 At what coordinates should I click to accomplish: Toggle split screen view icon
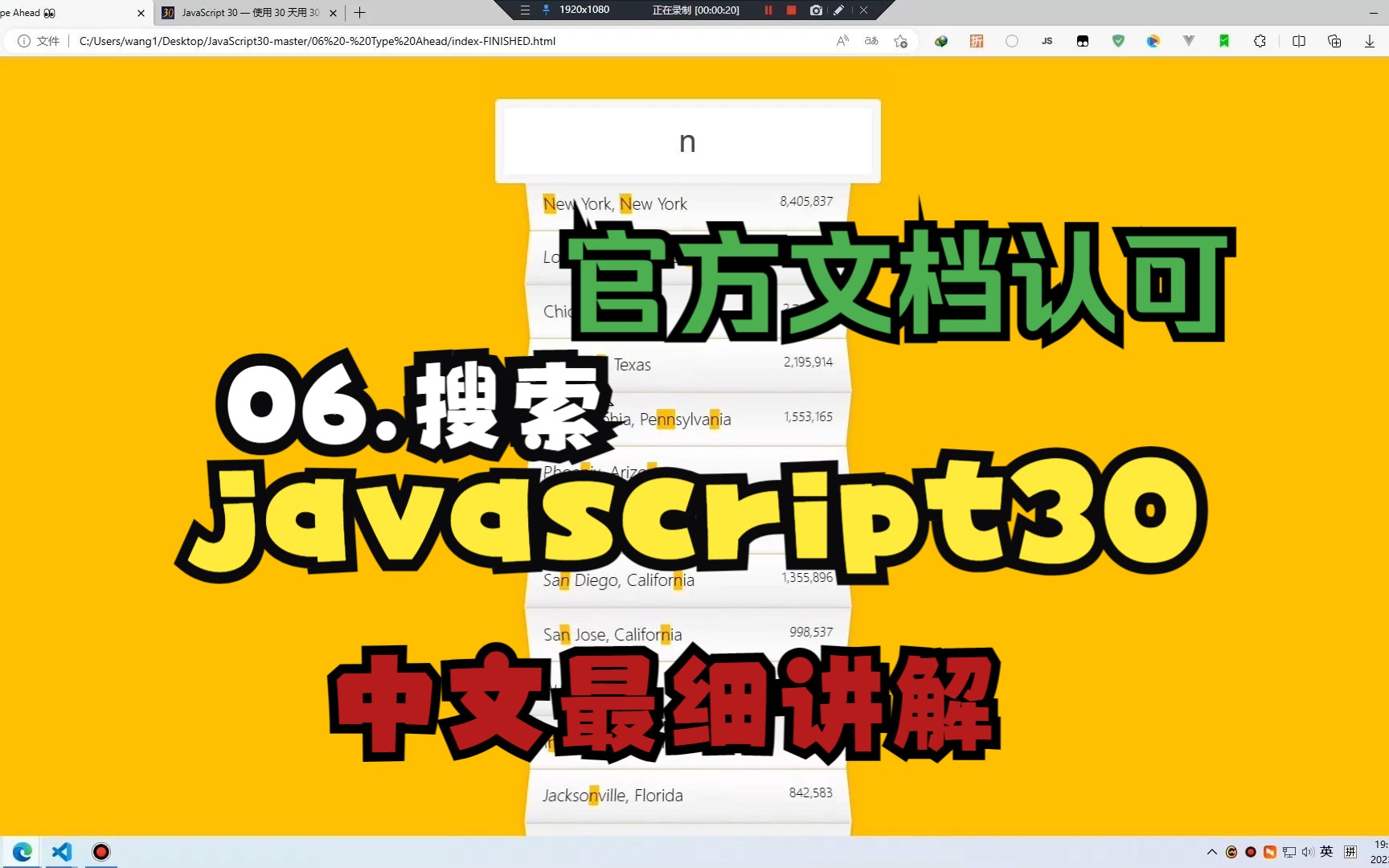pos(1299,41)
